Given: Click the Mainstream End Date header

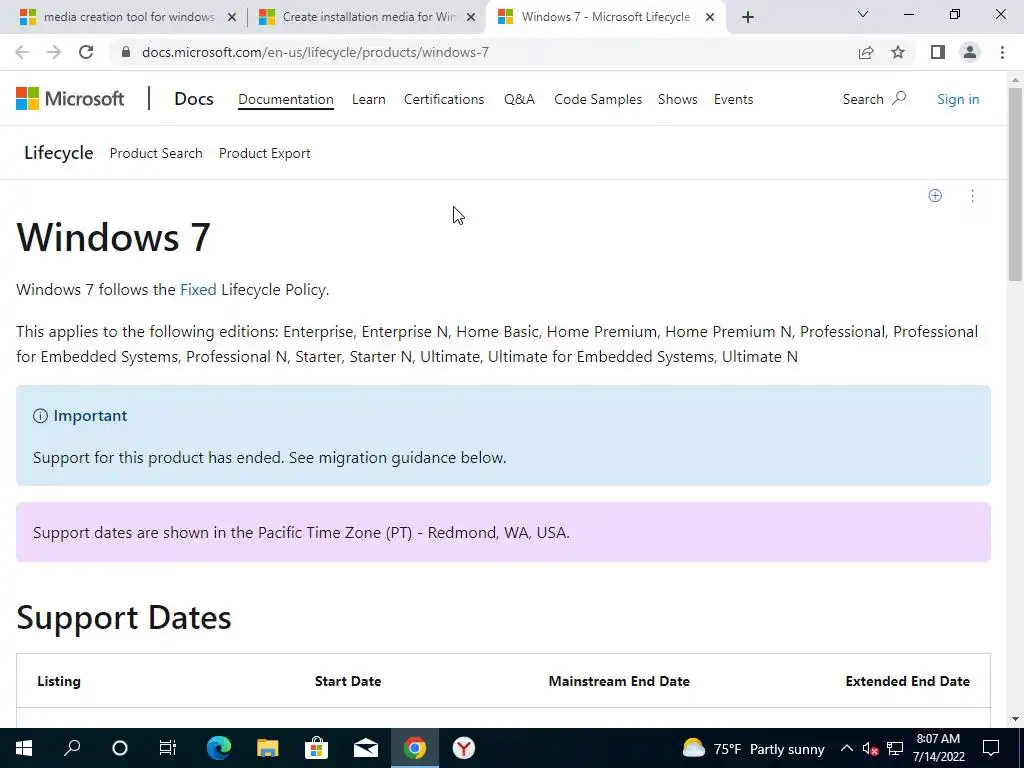Looking at the screenshot, I should click(x=619, y=681).
